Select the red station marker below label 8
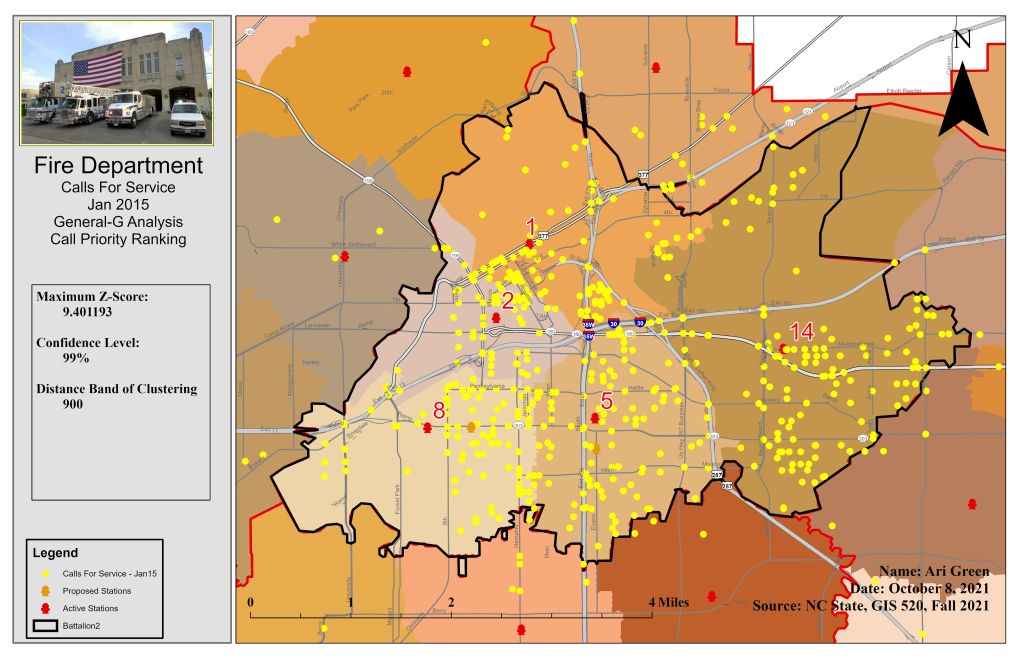 click(x=427, y=427)
